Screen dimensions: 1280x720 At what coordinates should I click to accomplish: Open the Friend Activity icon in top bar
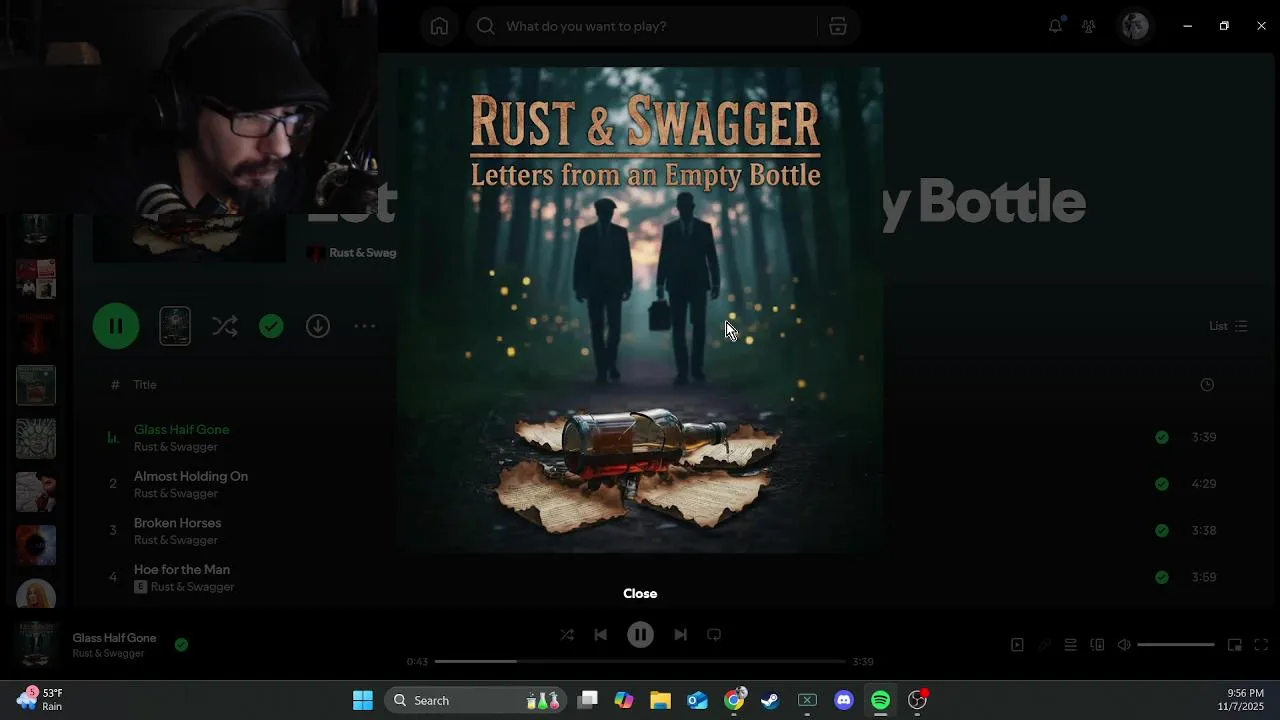pyautogui.click(x=1089, y=26)
